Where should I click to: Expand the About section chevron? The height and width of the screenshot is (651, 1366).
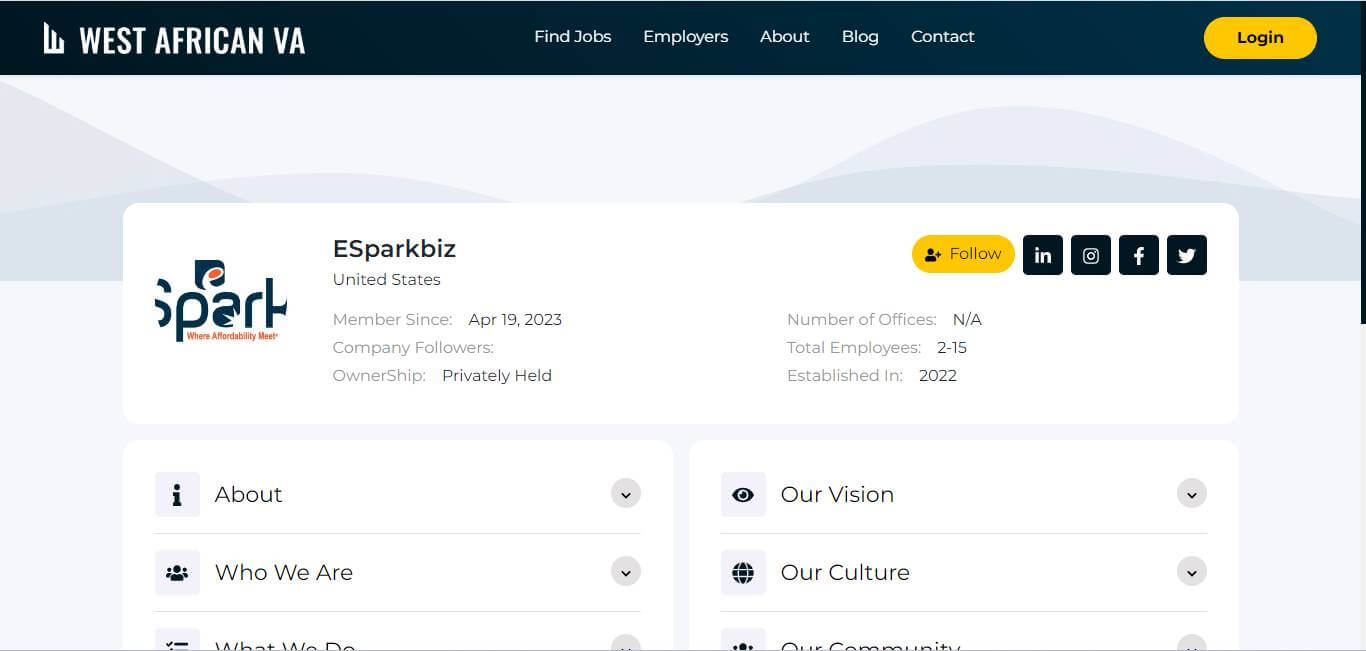626,493
